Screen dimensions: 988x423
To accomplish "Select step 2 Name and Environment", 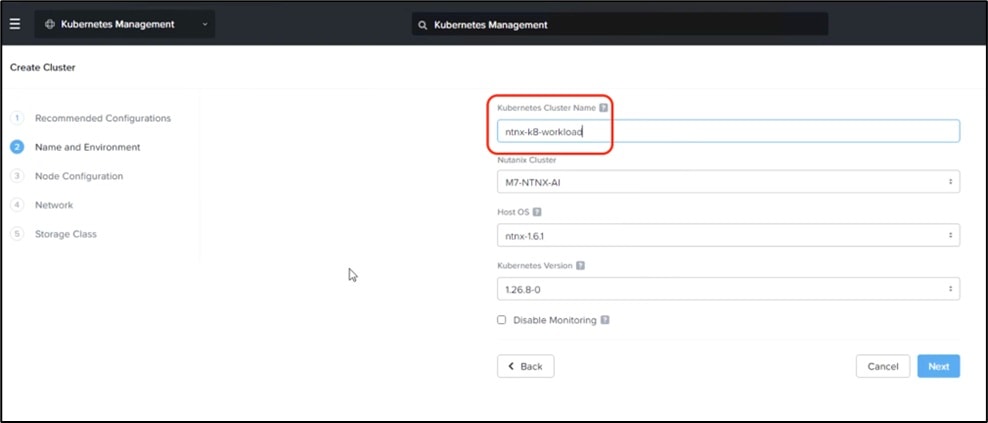I will click(x=88, y=148).
